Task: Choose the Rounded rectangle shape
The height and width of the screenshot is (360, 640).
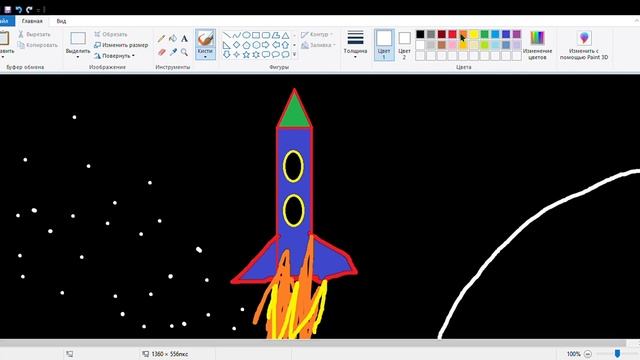Action: coord(266,36)
